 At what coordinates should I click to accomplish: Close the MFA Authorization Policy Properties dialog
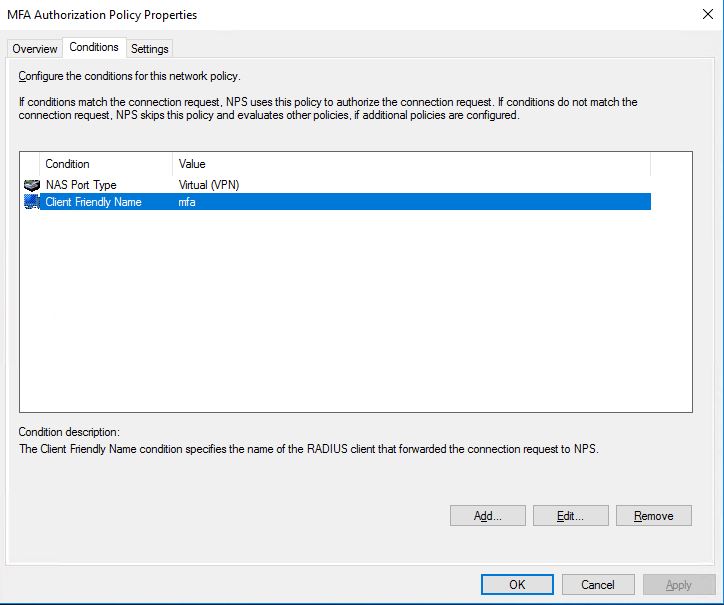[x=707, y=14]
